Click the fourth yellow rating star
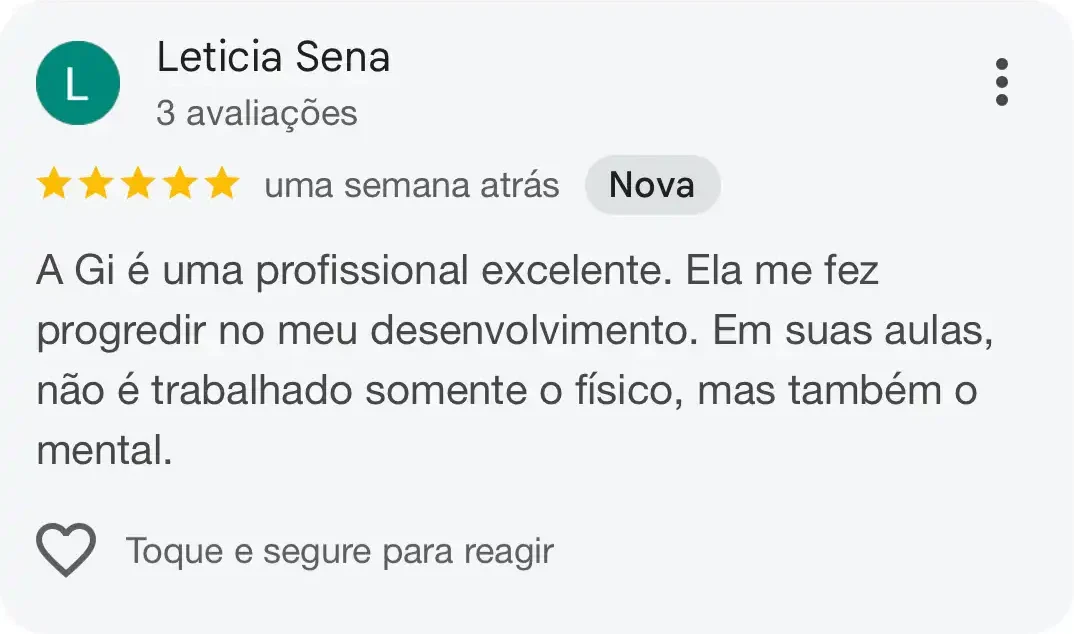This screenshot has height=634, width=1074. pyautogui.click(x=179, y=185)
